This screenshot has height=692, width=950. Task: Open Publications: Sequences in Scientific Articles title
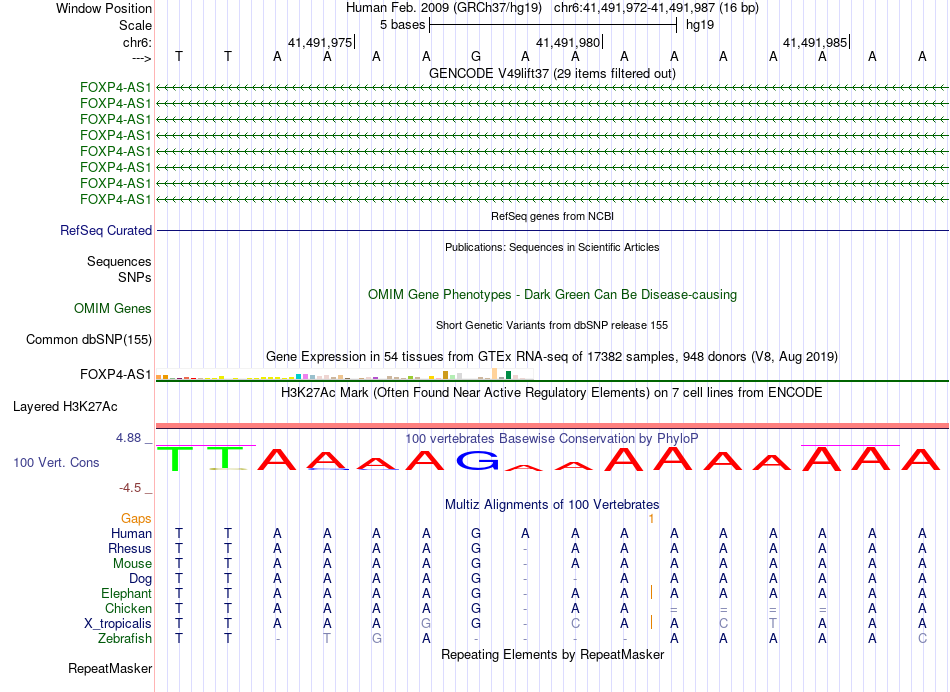[552, 247]
